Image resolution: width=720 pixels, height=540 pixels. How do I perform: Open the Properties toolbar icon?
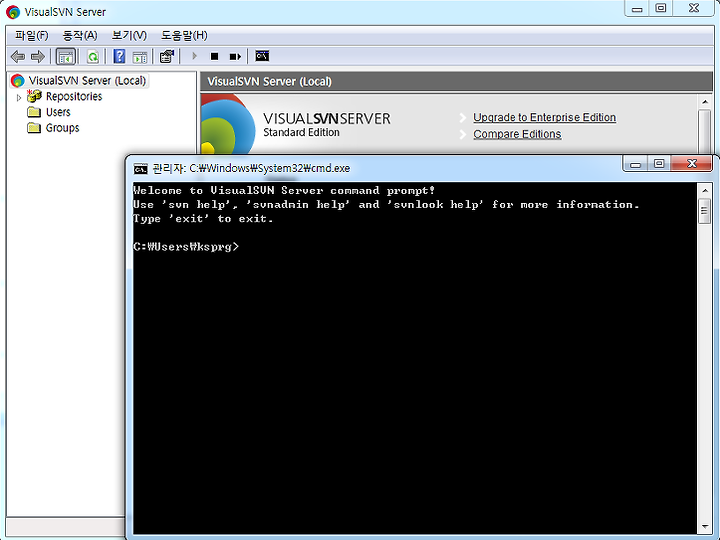coord(166,56)
